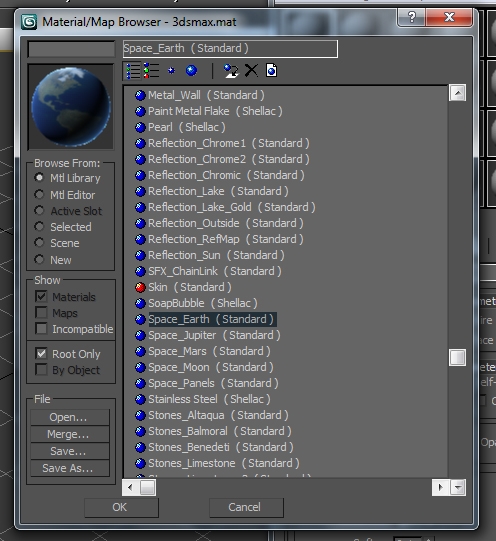The image size is (496, 541).
Task: Click sphere icon next to Reflection_Chrome1
Action: 140,144
